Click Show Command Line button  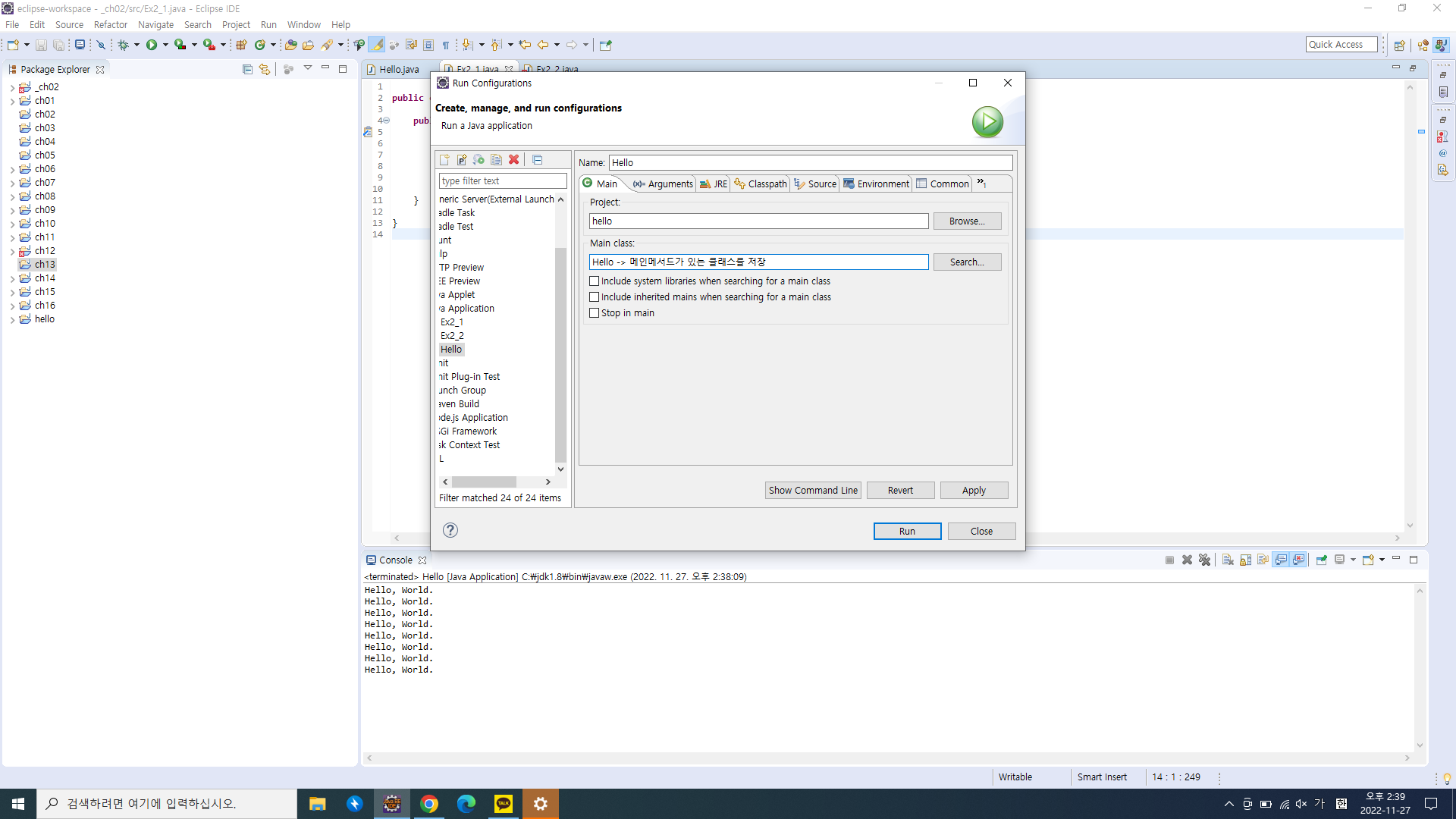click(813, 491)
